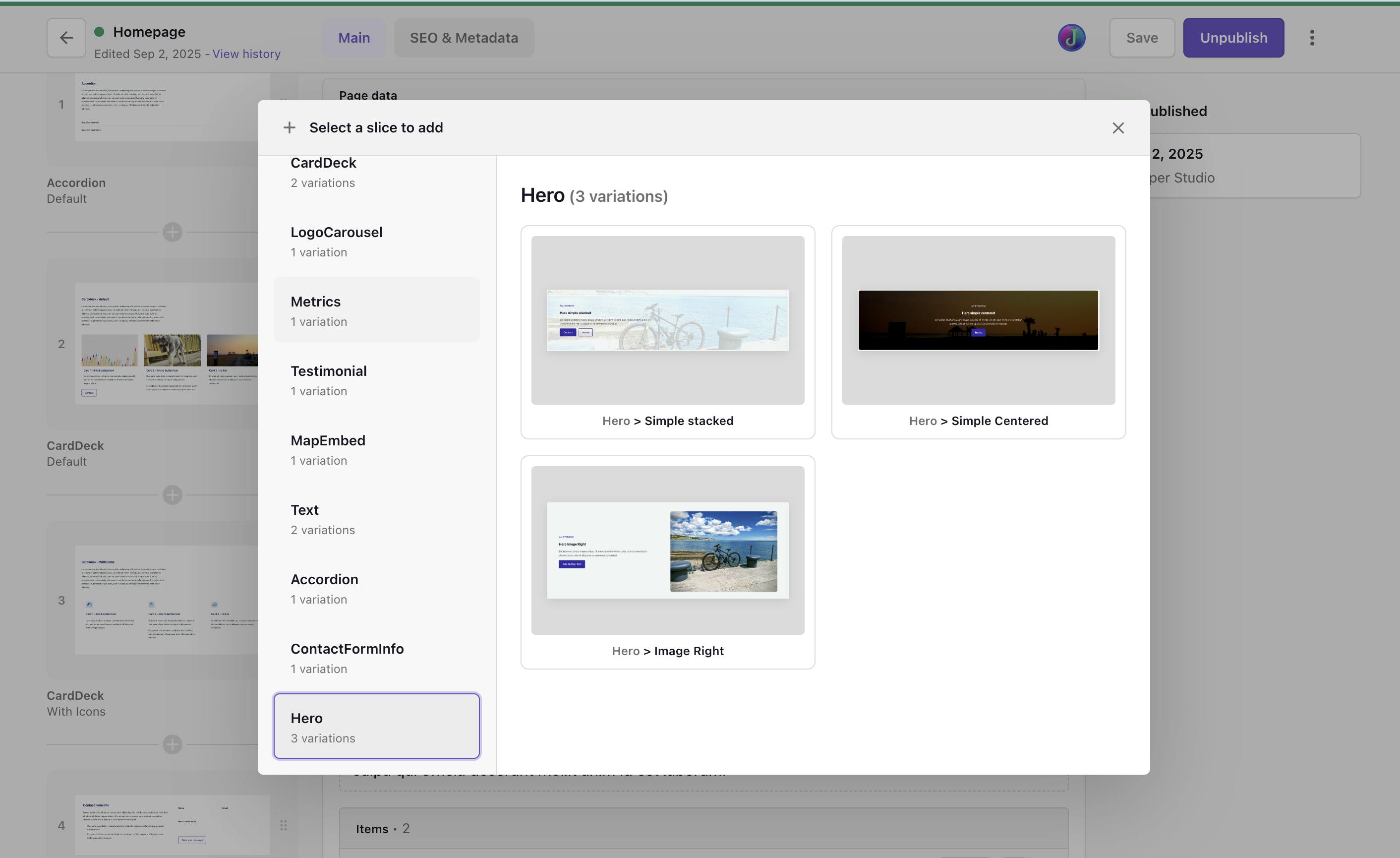
Task: Choose Hero Simple Centered variation
Action: 978,332
